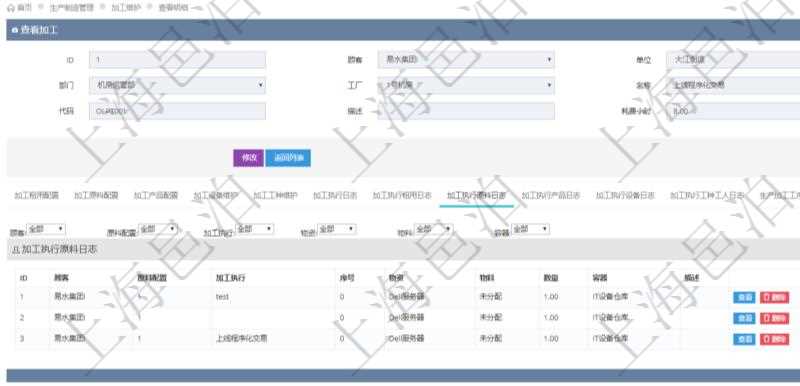Click the 'test' cell in row 1
The image size is (800, 386).
tap(222, 296)
